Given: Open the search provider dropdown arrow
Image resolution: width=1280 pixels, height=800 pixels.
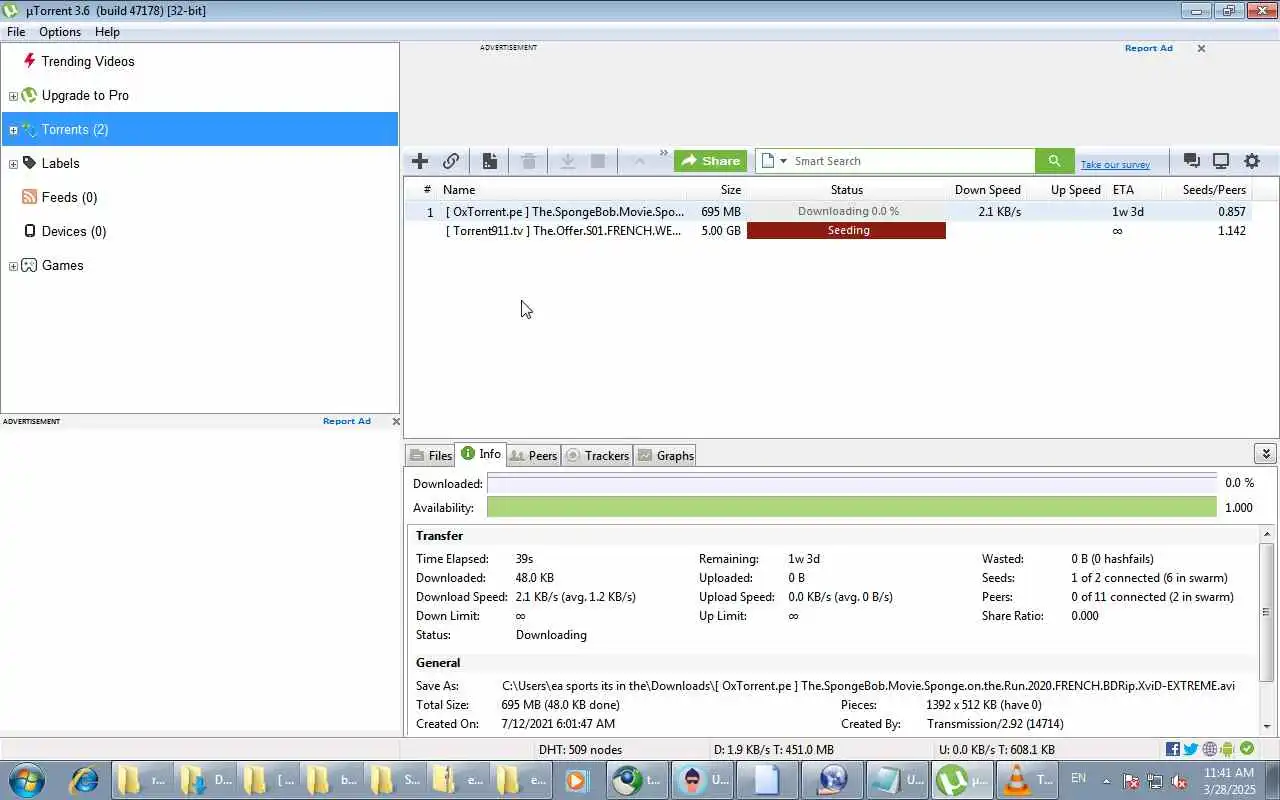Looking at the screenshot, I should tap(783, 161).
